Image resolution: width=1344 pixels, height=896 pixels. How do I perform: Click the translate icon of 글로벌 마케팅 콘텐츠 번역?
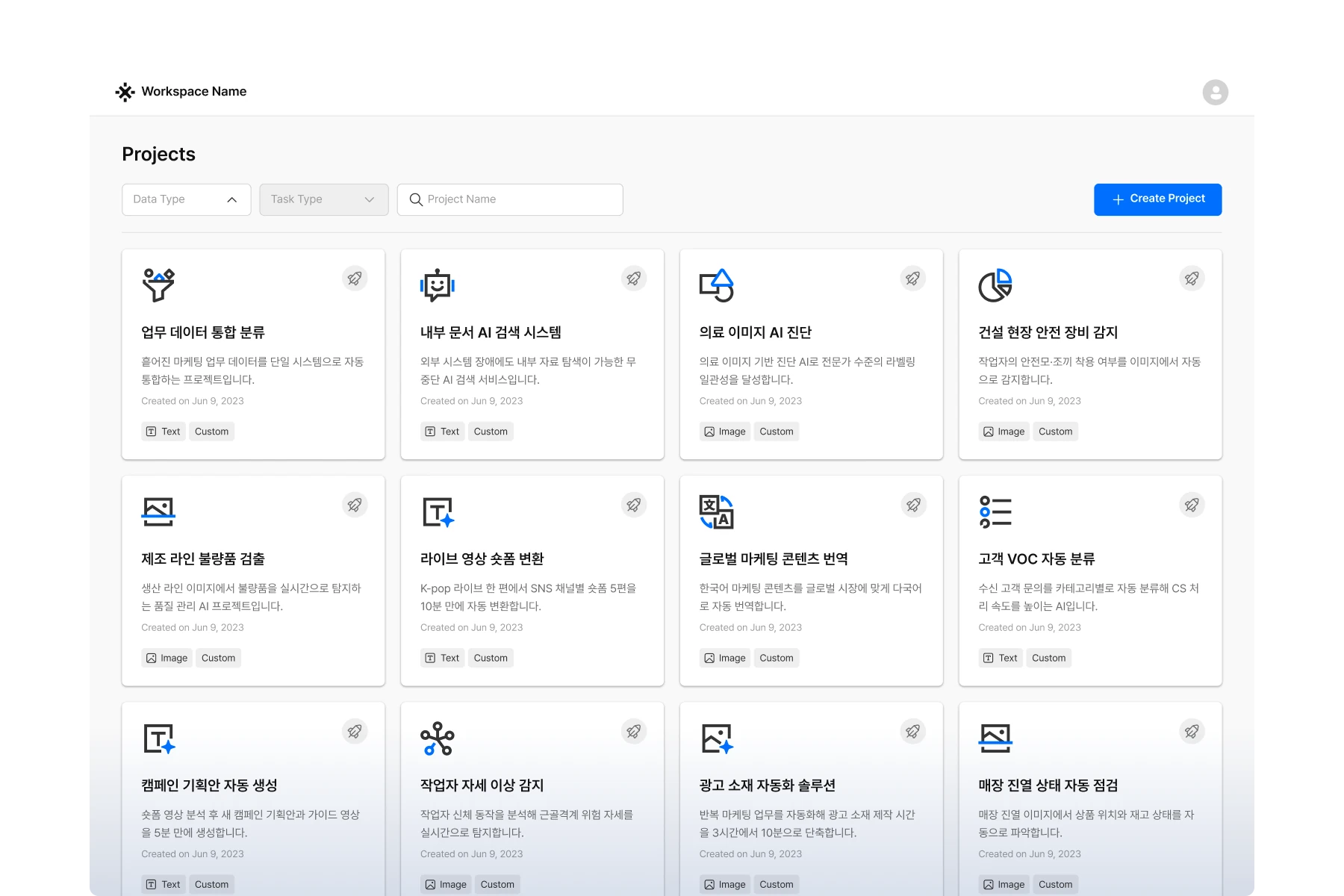717,511
